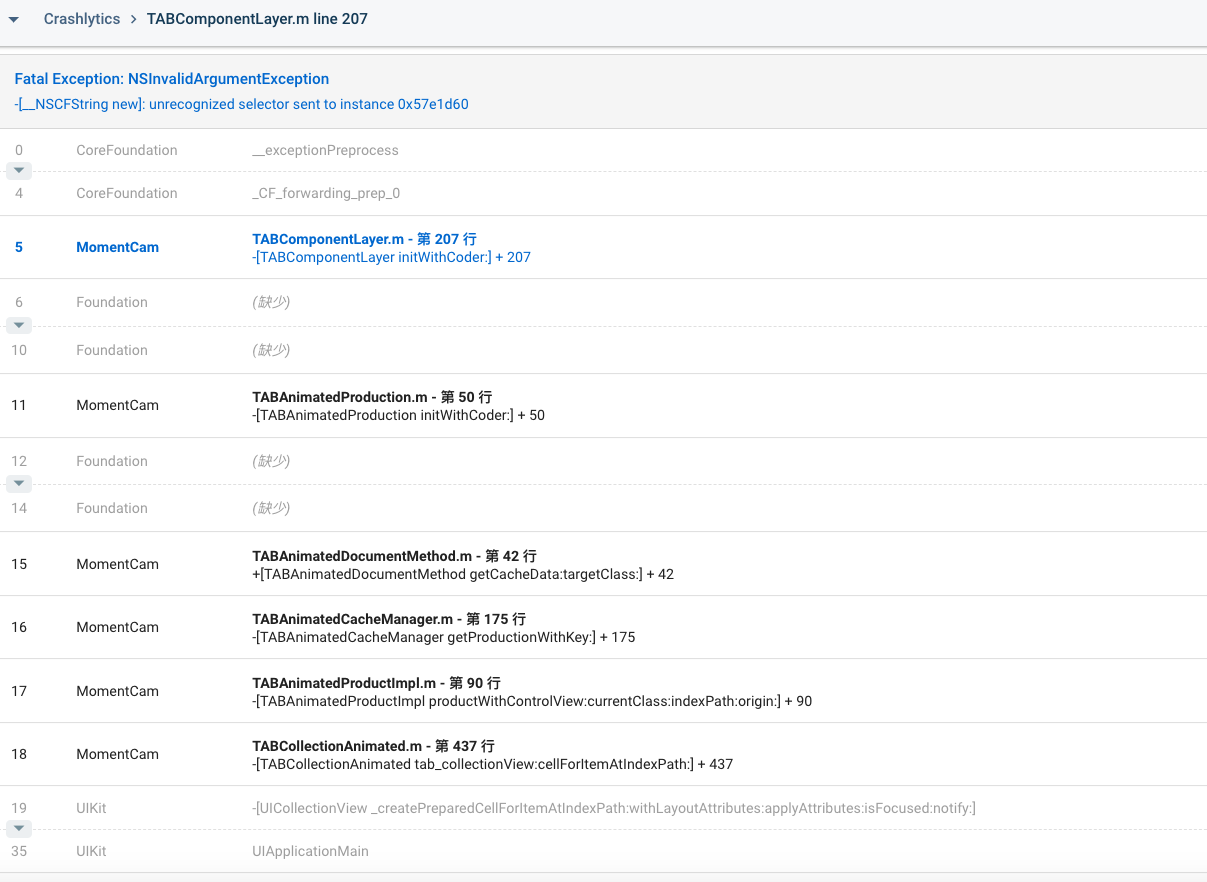Click (缺少) text in frame 10
Screen dimensions: 1207x882
tap(271, 350)
